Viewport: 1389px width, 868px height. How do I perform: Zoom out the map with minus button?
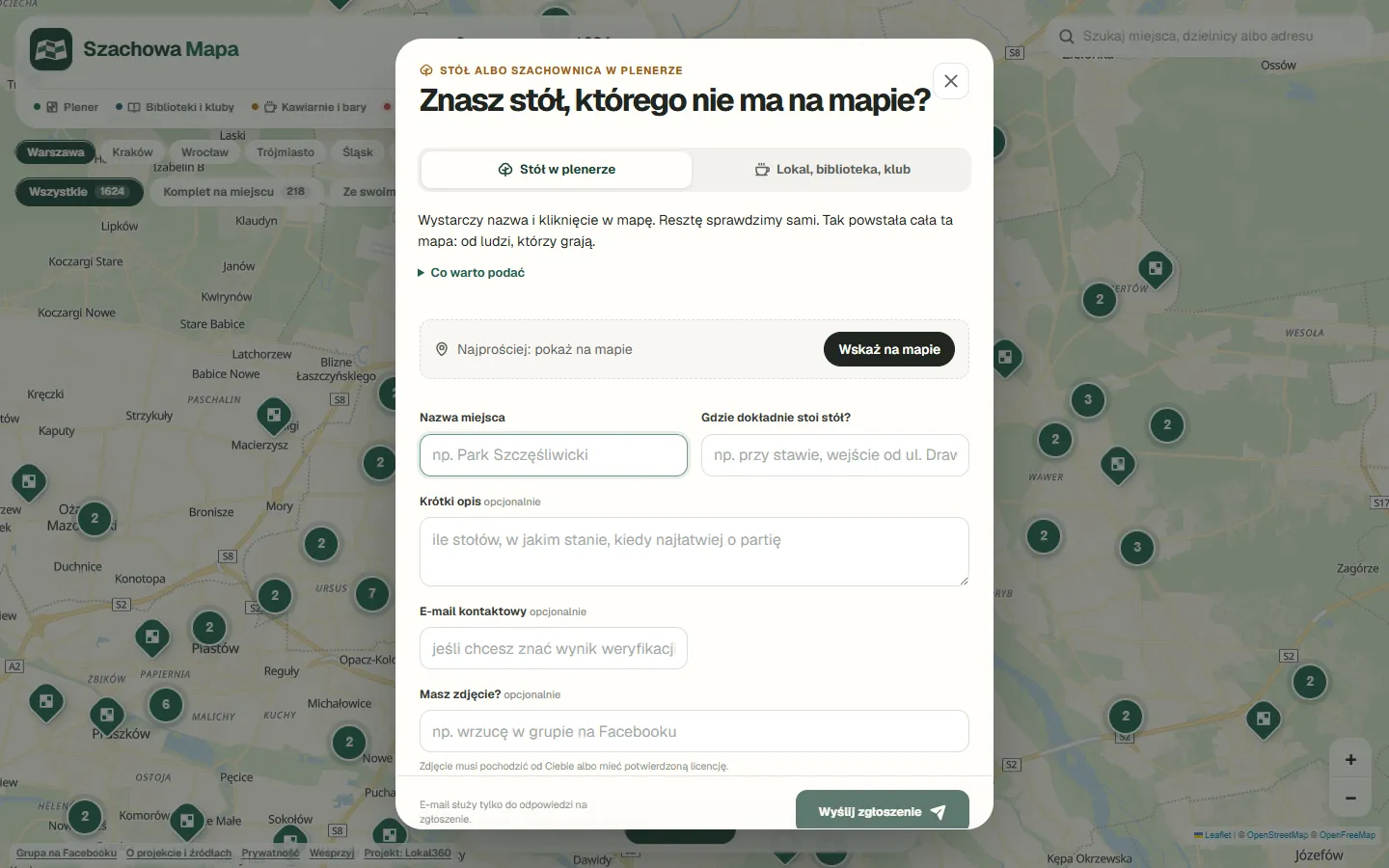point(1350,799)
